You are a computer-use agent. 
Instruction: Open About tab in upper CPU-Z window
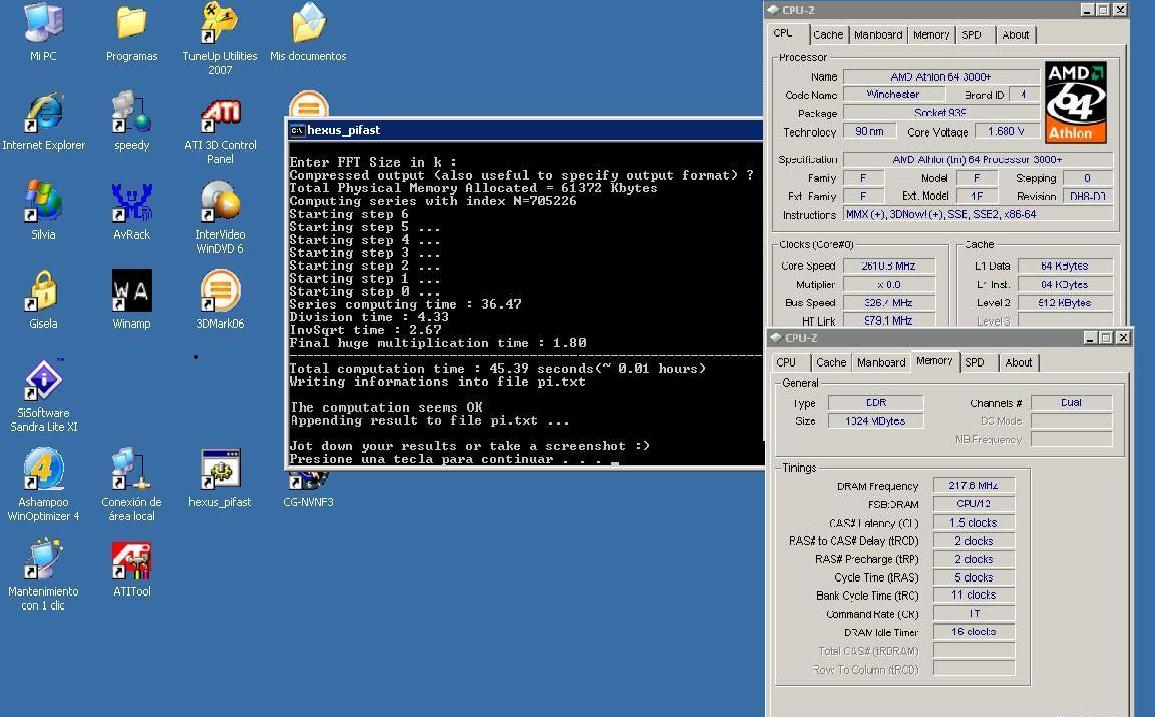click(1016, 35)
